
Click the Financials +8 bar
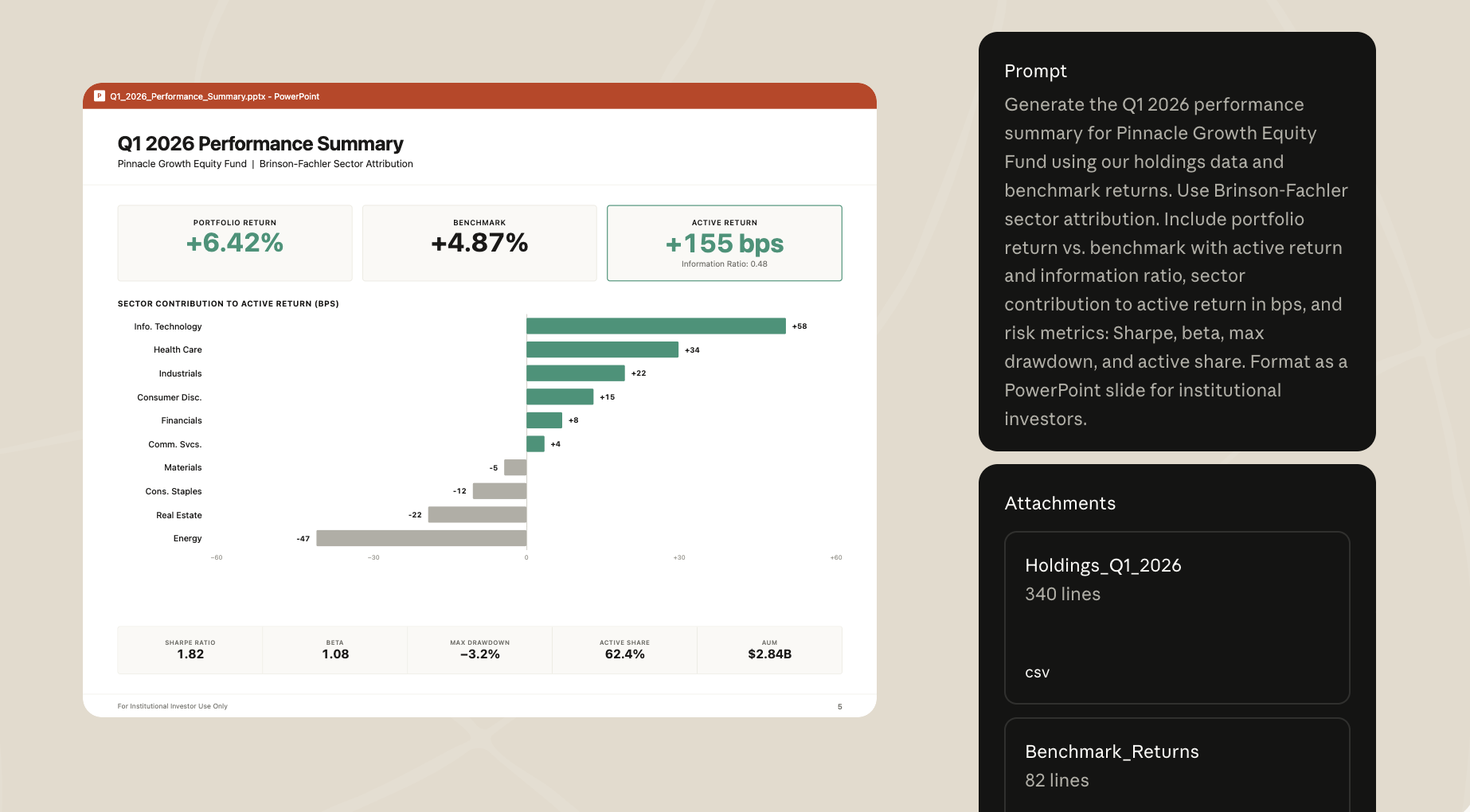pyautogui.click(x=545, y=420)
